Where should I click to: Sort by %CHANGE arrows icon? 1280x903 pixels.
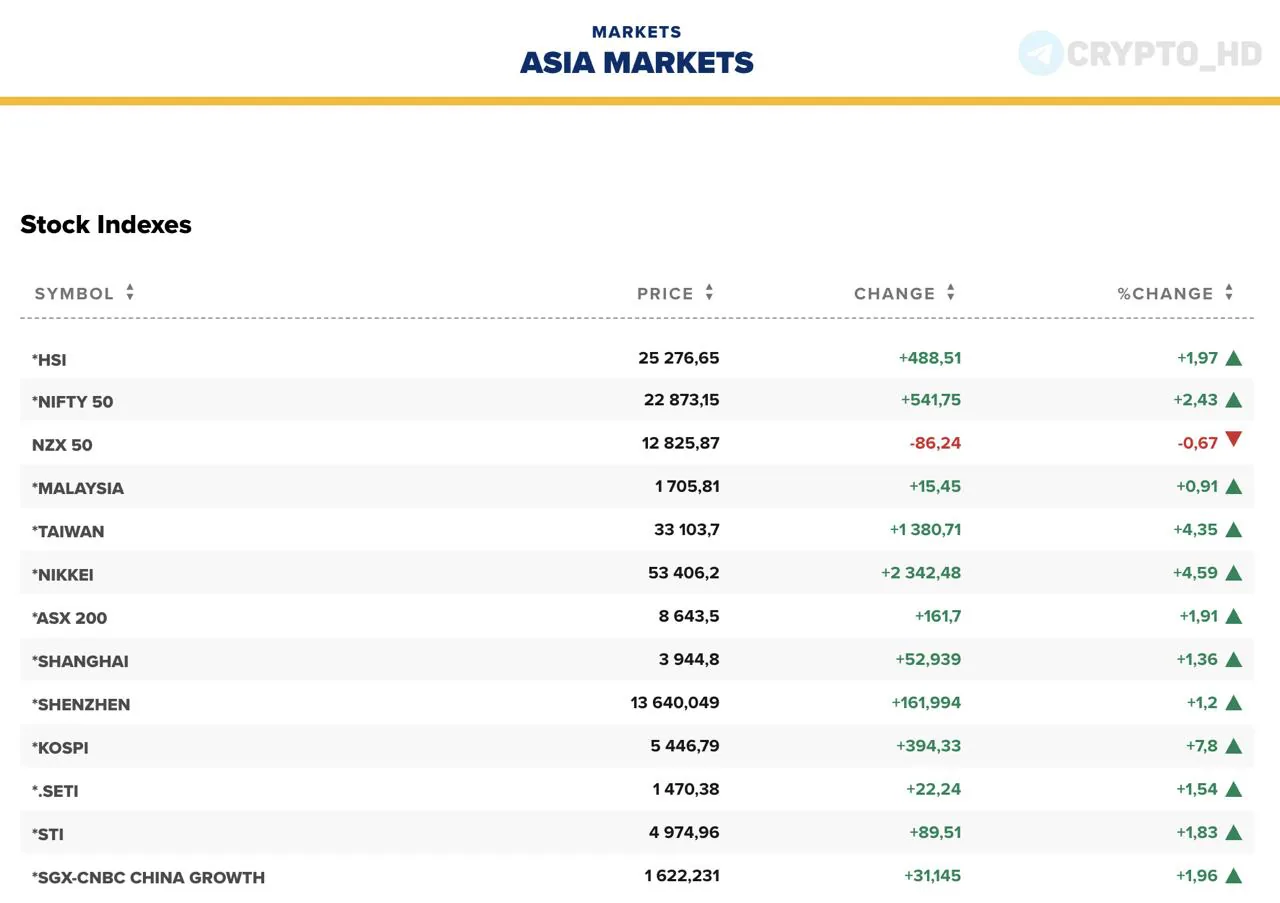coord(1229,293)
